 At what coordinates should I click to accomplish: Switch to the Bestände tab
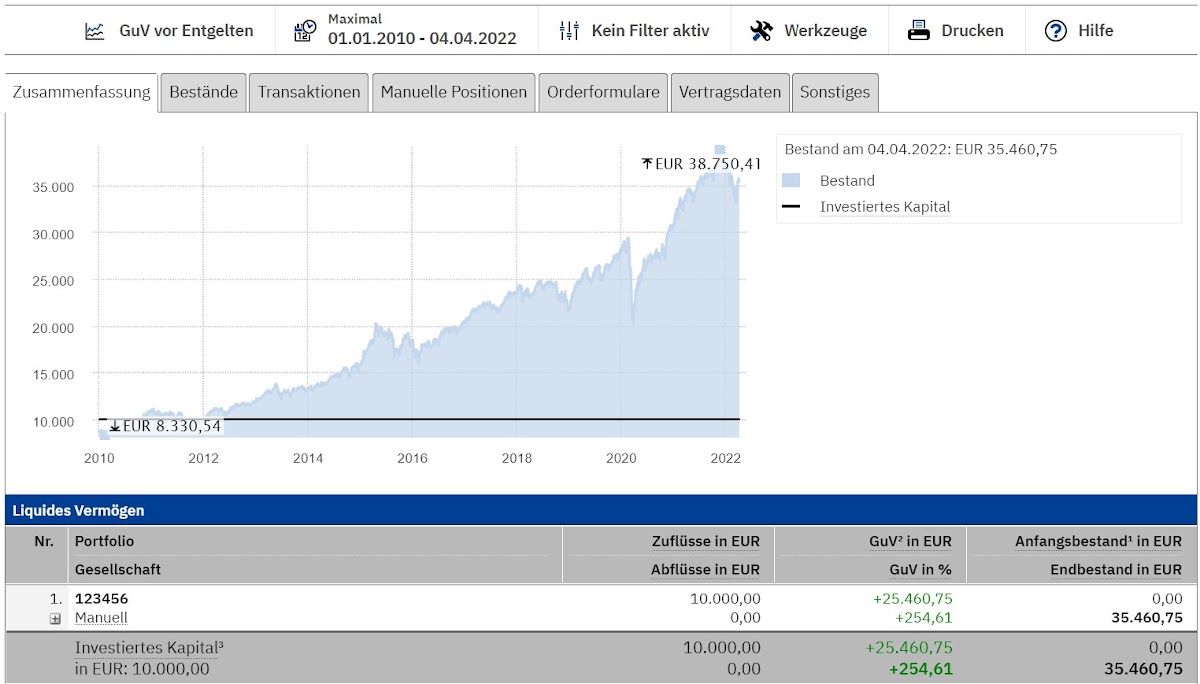204,92
